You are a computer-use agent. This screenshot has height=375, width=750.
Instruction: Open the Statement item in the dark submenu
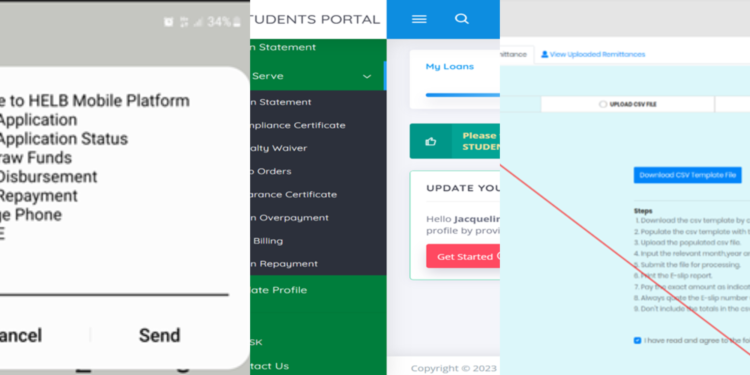pyautogui.click(x=281, y=102)
